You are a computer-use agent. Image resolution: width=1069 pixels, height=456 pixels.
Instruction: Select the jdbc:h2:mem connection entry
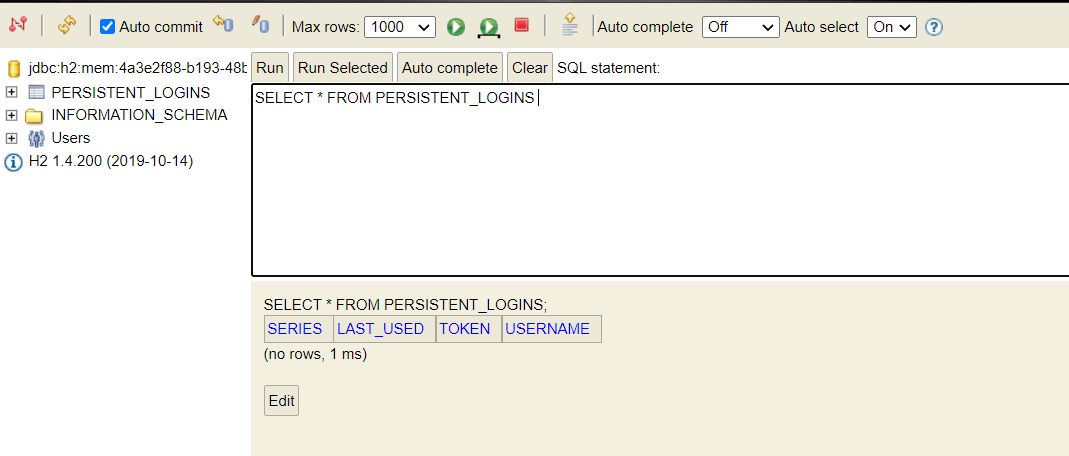coord(138,68)
